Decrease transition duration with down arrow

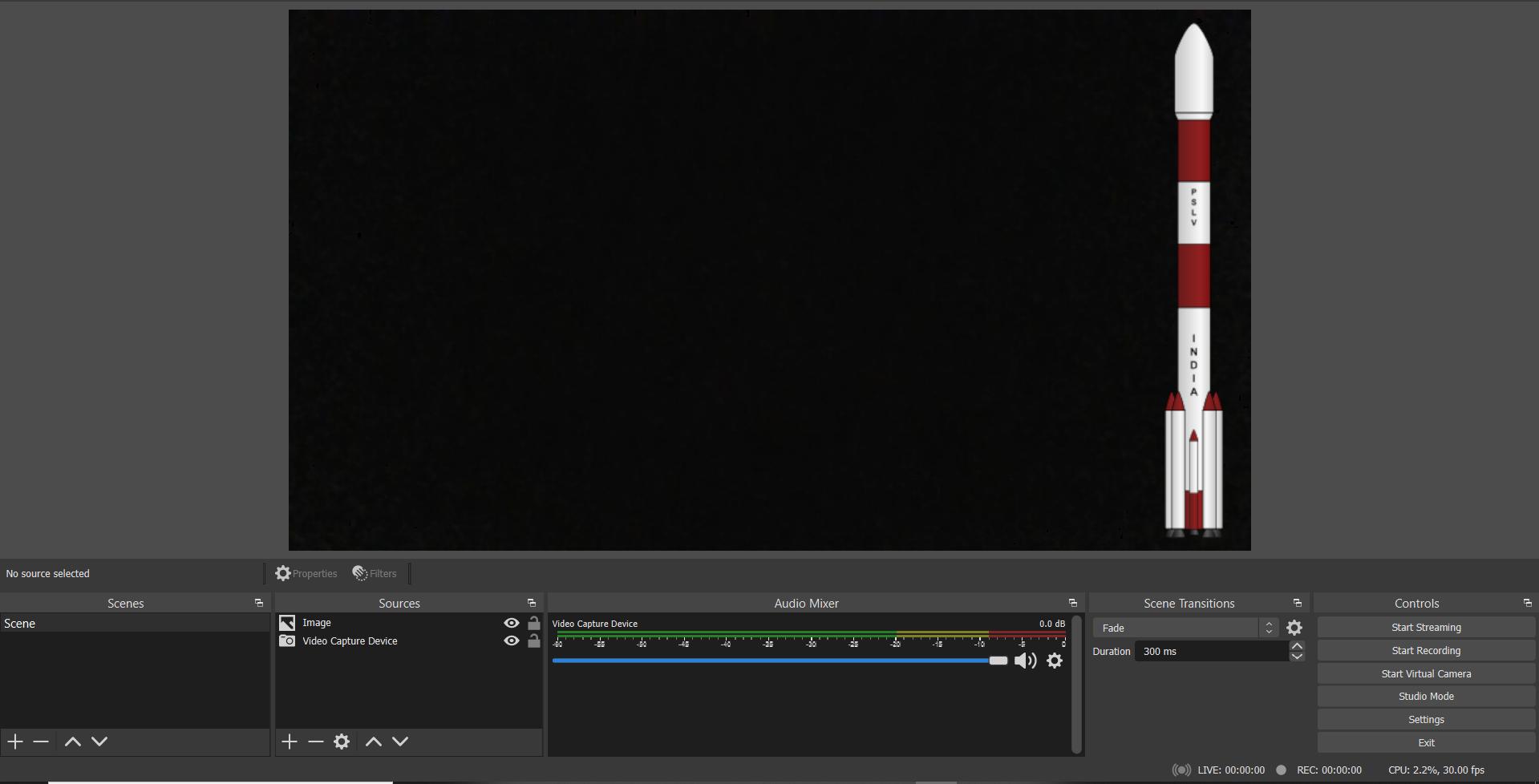point(1297,657)
